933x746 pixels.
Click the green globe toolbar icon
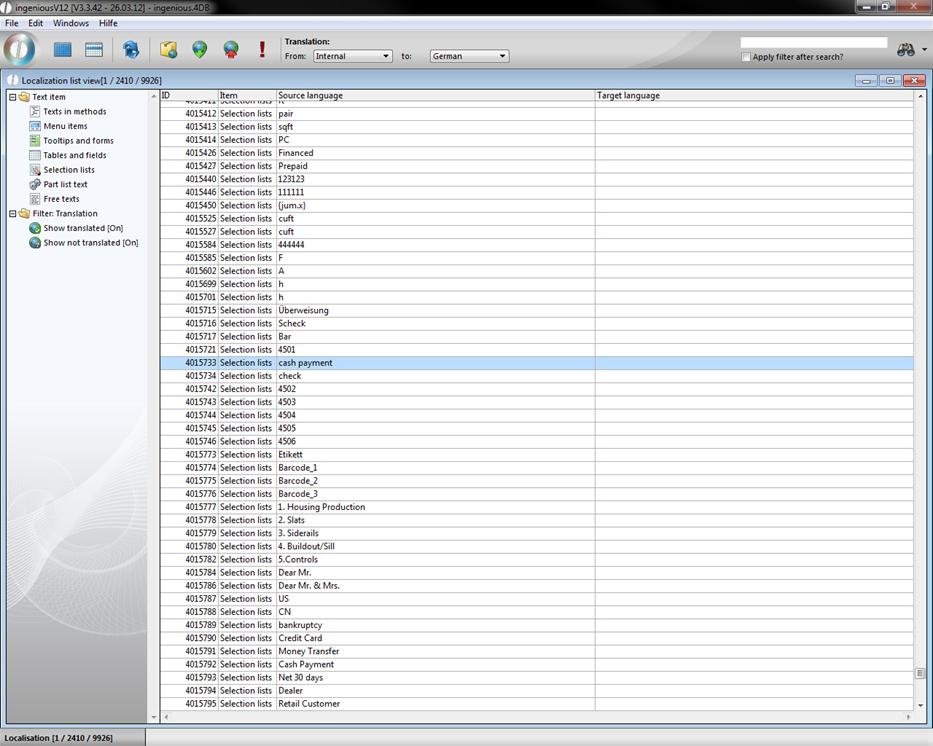200,49
